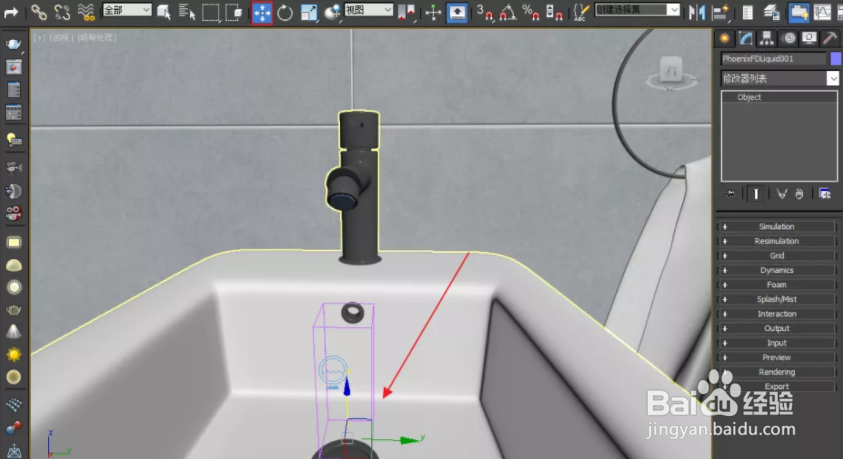The width and height of the screenshot is (843, 459).
Task: Expand the Grid rollout
Action: [x=777, y=256]
